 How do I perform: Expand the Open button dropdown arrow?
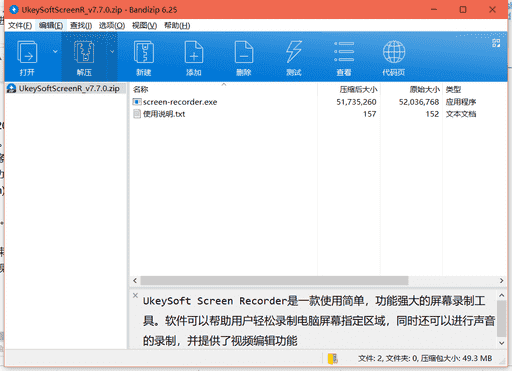(55, 51)
